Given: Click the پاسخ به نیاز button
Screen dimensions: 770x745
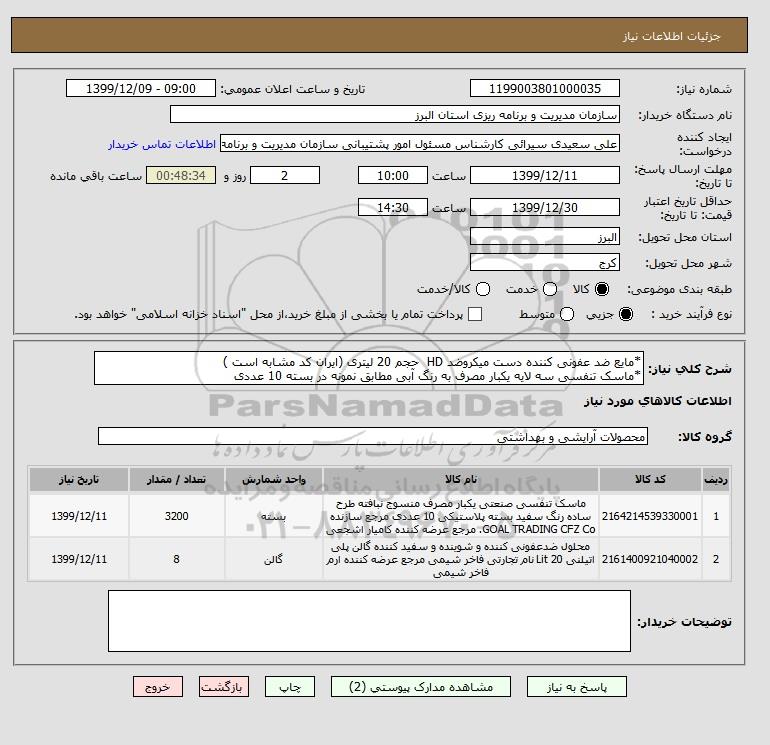Looking at the screenshot, I should (x=577, y=687).
